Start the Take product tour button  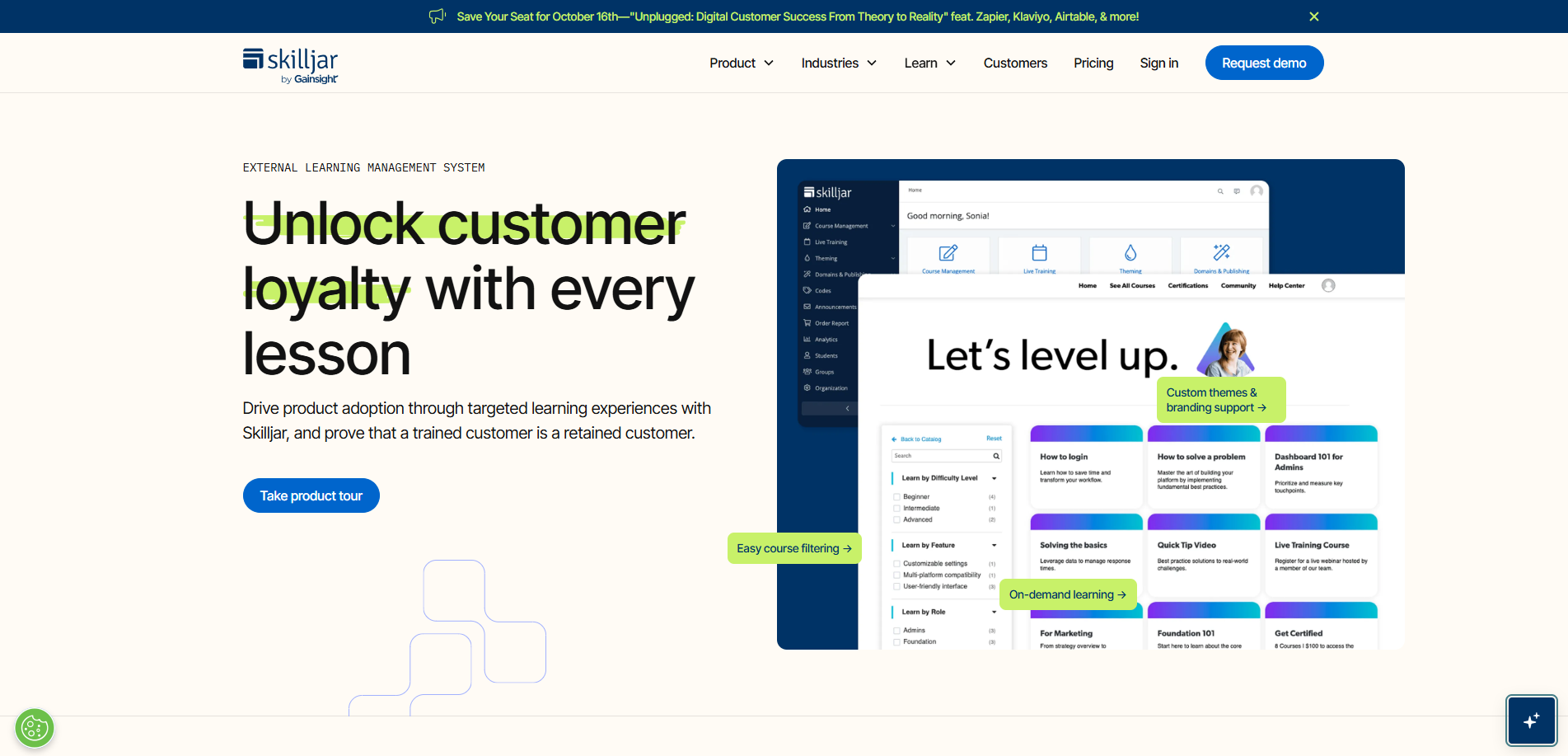311,495
